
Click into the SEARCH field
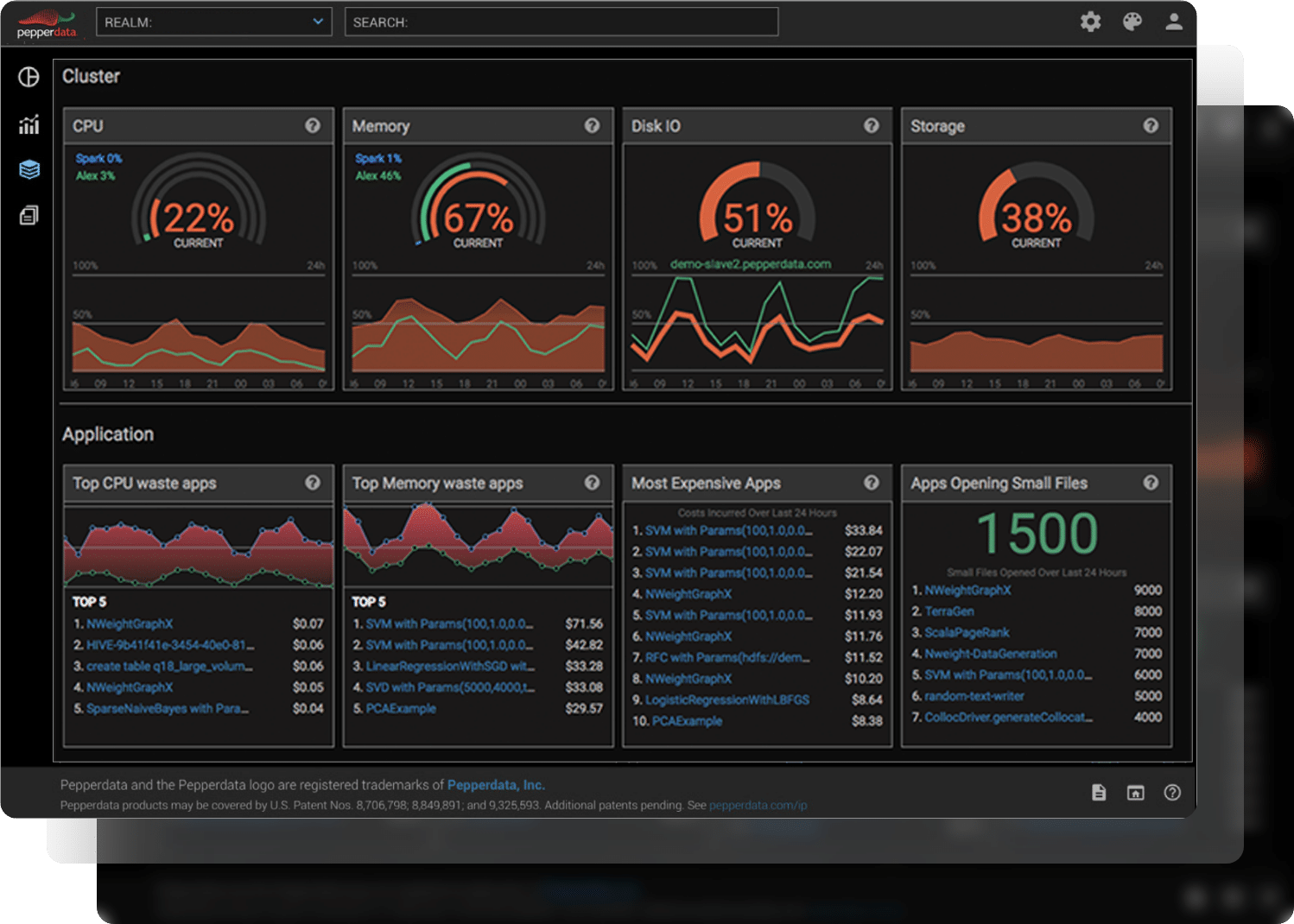pos(561,22)
